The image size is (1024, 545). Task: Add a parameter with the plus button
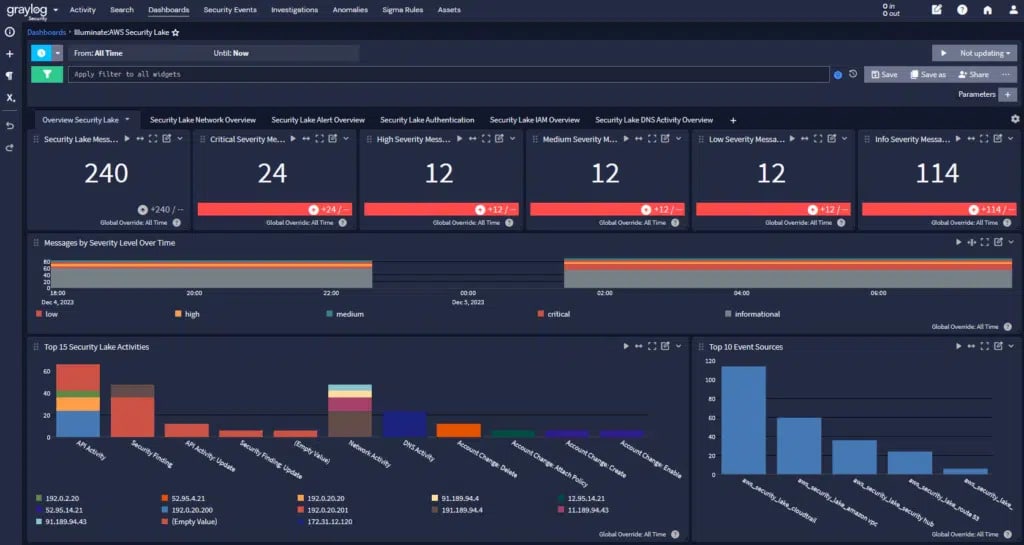[x=1008, y=95]
